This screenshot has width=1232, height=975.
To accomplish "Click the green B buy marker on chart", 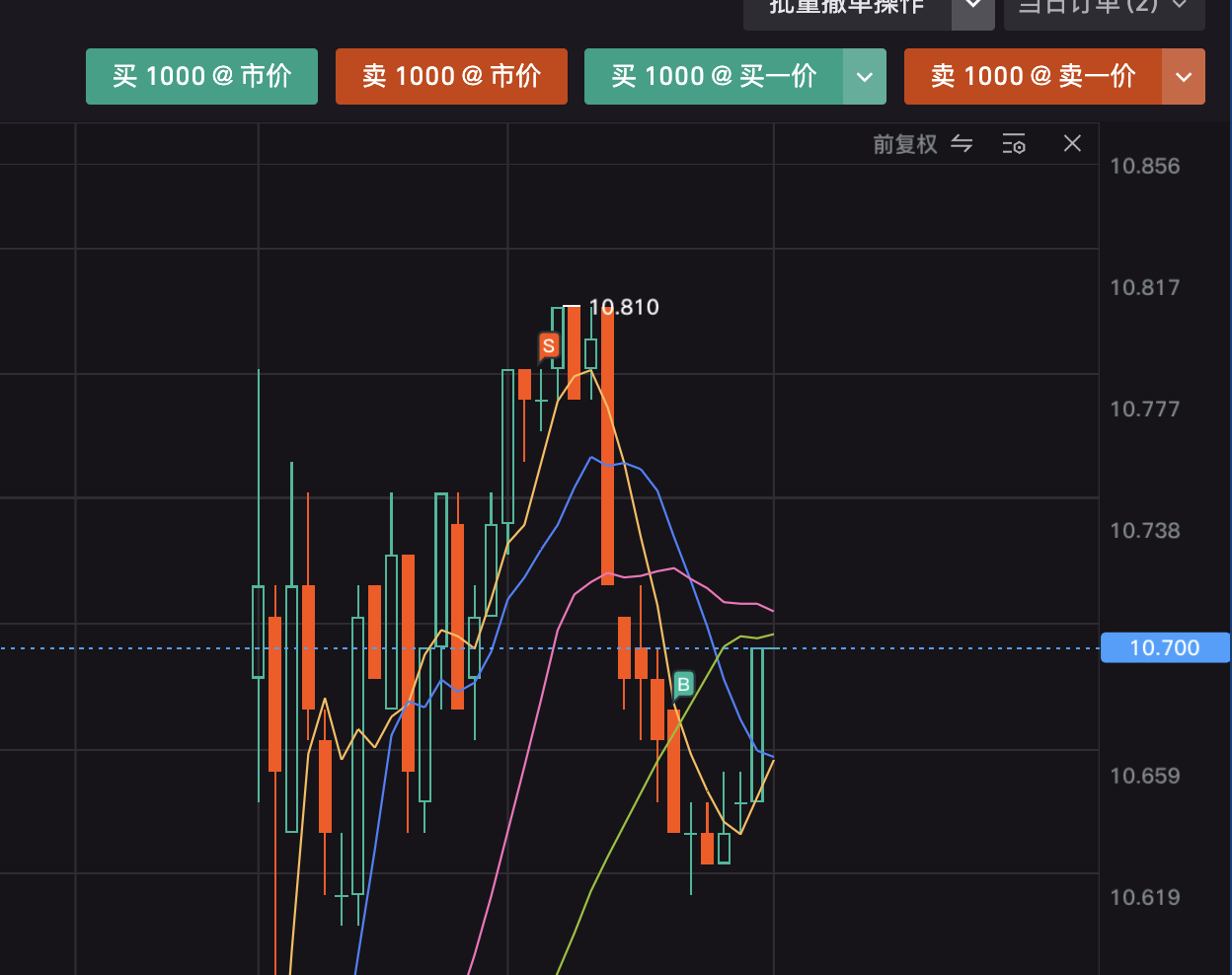I will pos(683,684).
